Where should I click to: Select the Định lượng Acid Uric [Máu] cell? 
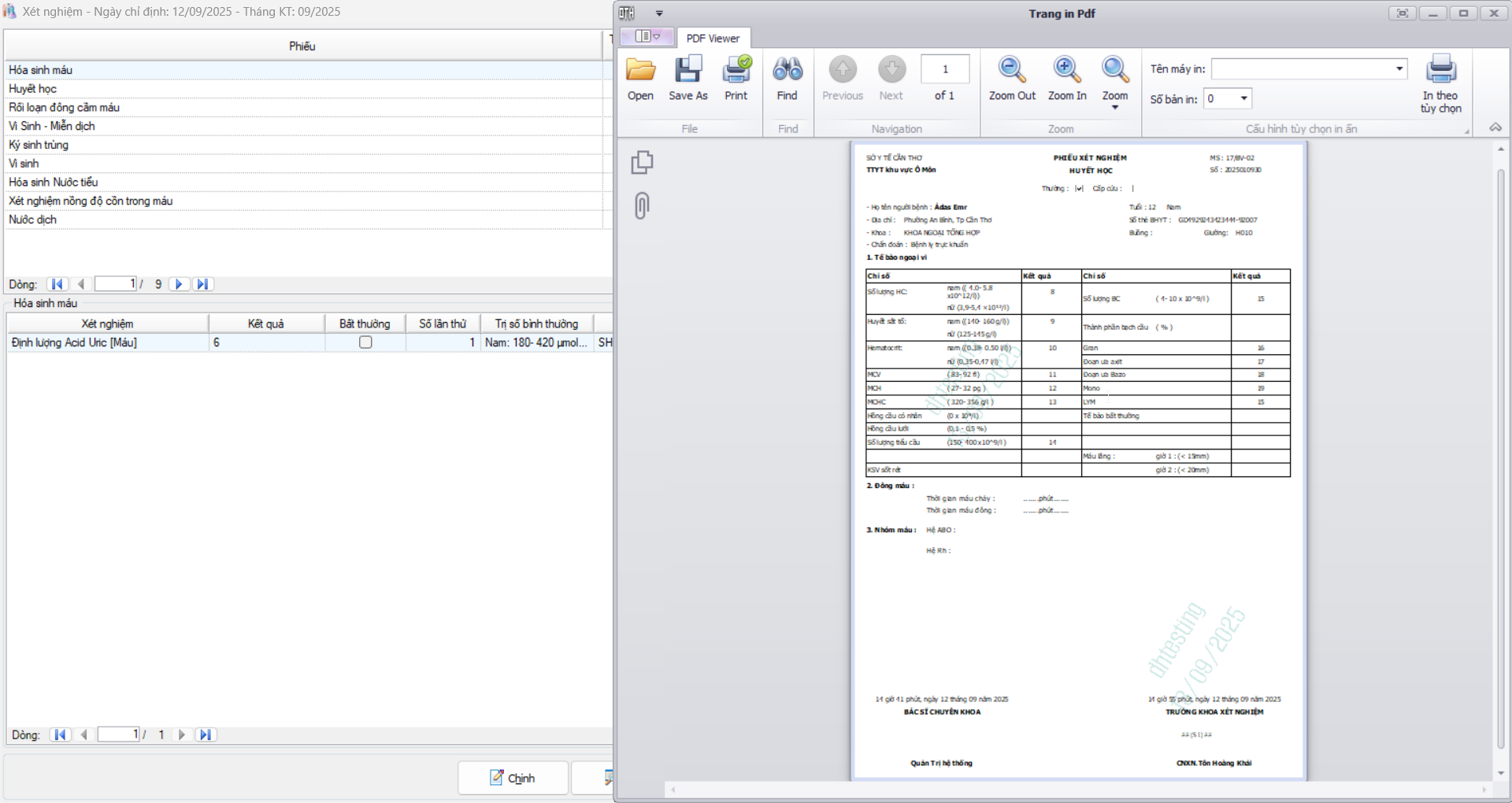(x=108, y=342)
